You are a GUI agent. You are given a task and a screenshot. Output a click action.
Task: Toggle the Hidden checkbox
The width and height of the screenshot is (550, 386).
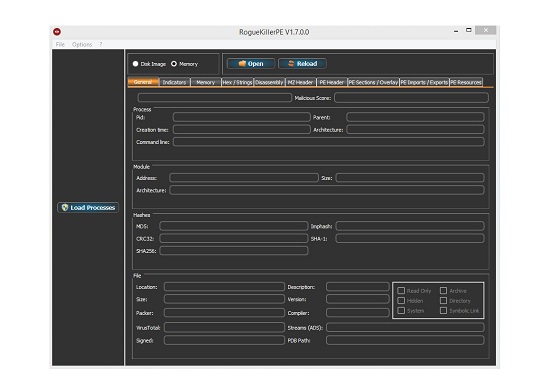pos(401,300)
